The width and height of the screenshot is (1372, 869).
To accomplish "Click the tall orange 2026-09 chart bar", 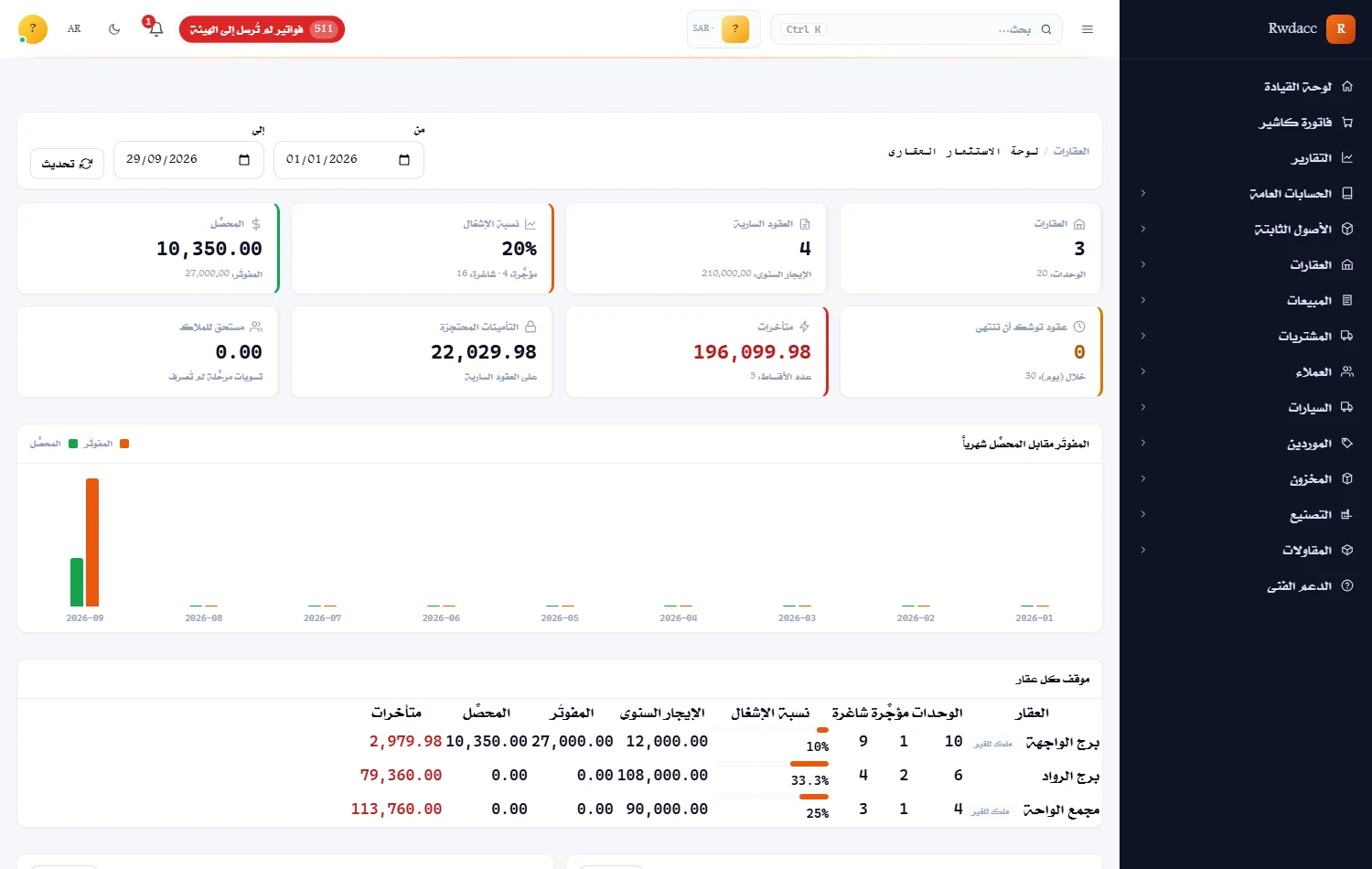I will pyautogui.click(x=92, y=542).
